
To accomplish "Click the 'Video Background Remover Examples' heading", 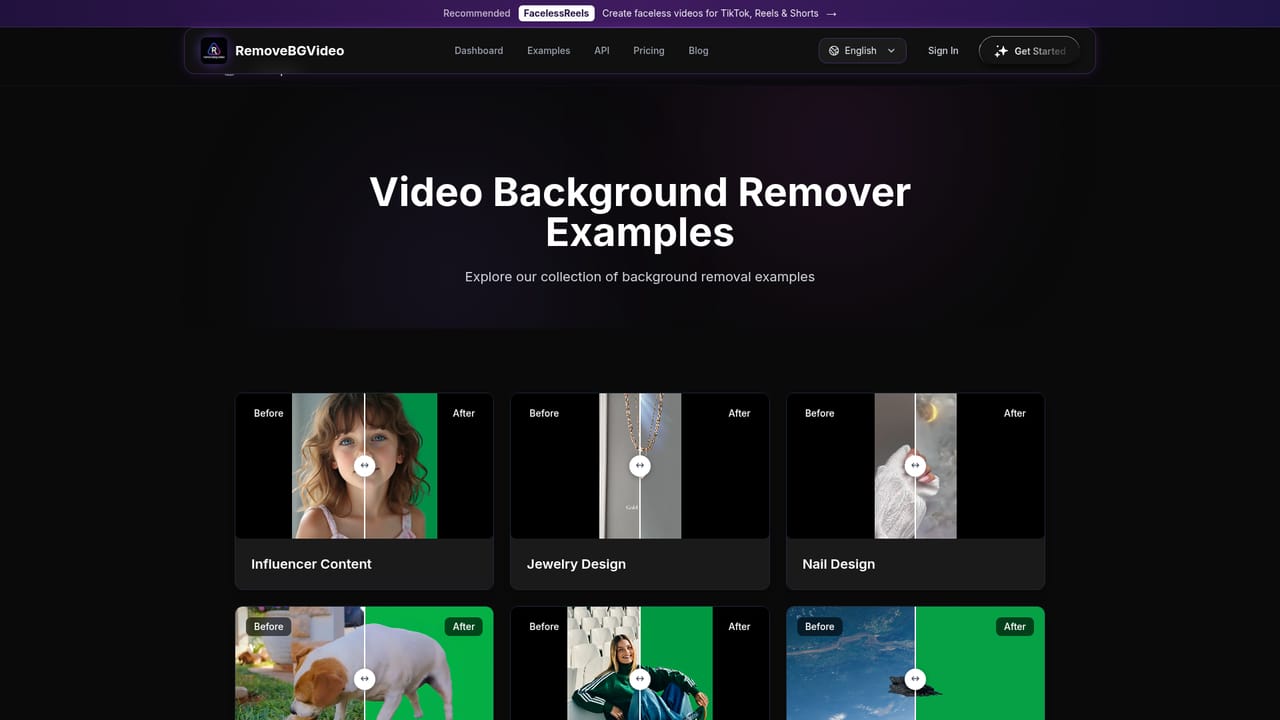I will click(640, 212).
